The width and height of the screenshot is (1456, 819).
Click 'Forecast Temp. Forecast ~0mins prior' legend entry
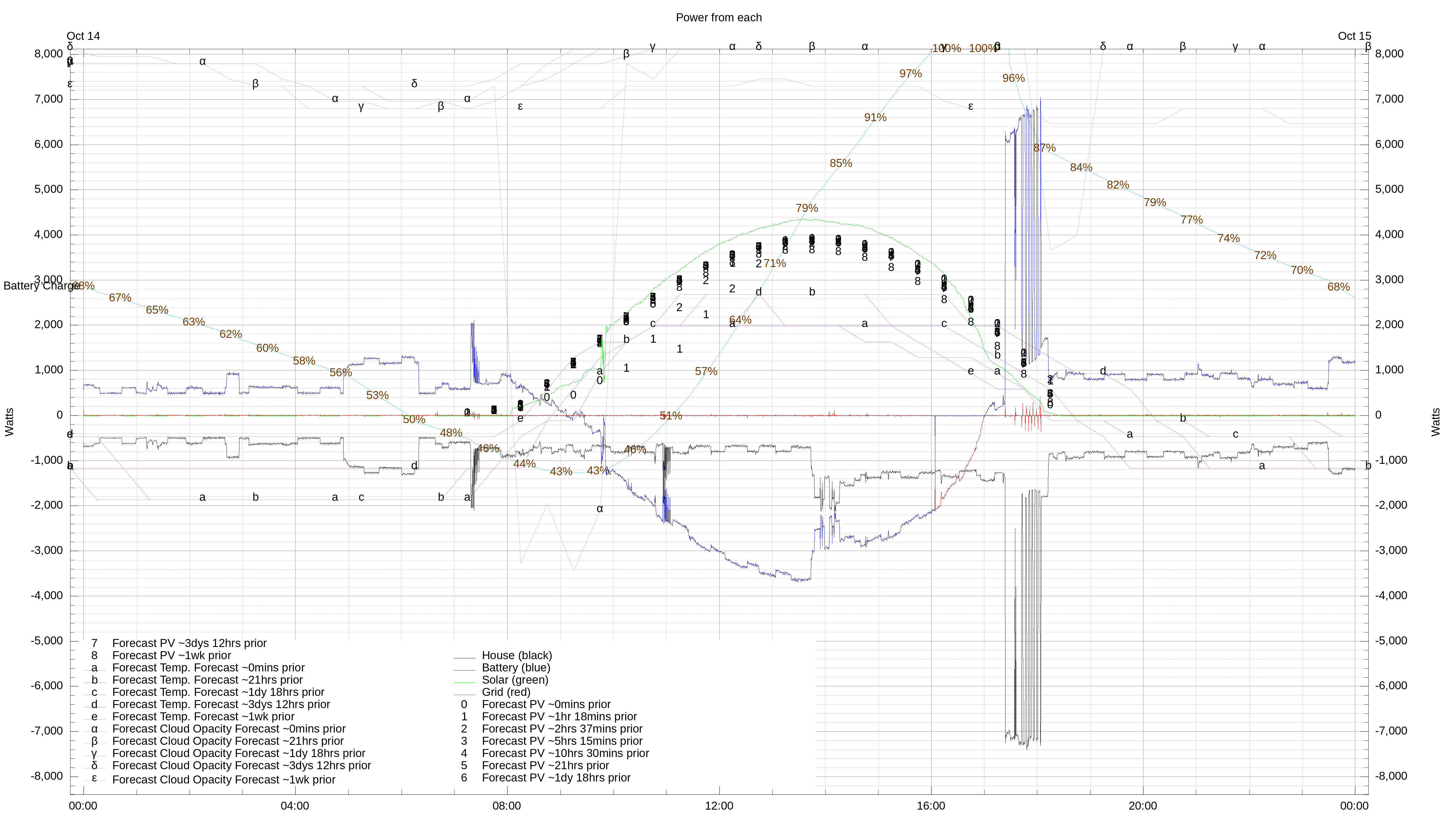coord(208,667)
